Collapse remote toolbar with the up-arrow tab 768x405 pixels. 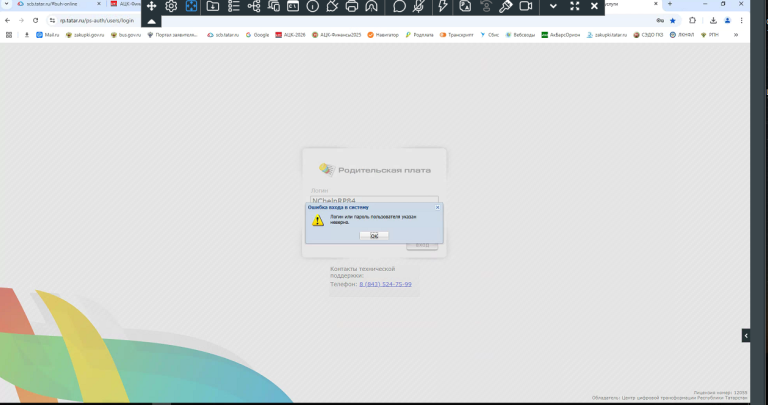click(151, 21)
